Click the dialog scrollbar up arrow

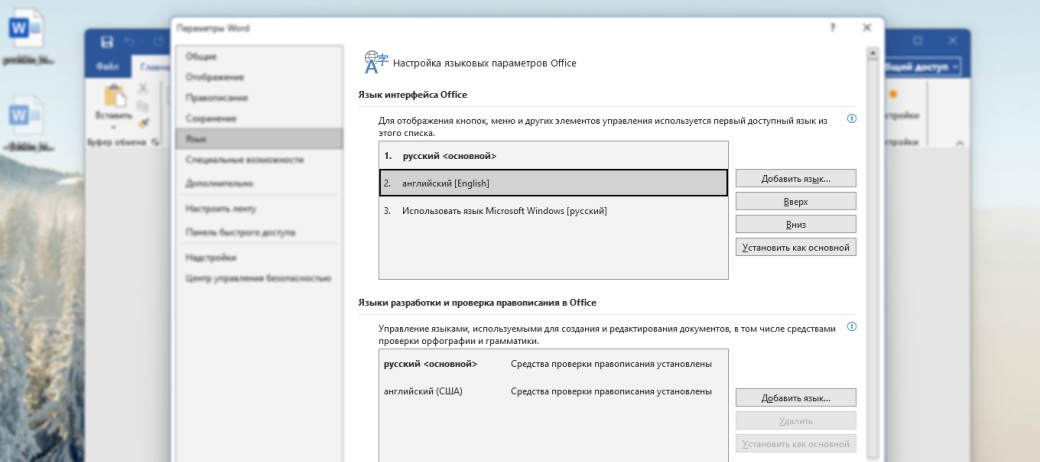873,53
